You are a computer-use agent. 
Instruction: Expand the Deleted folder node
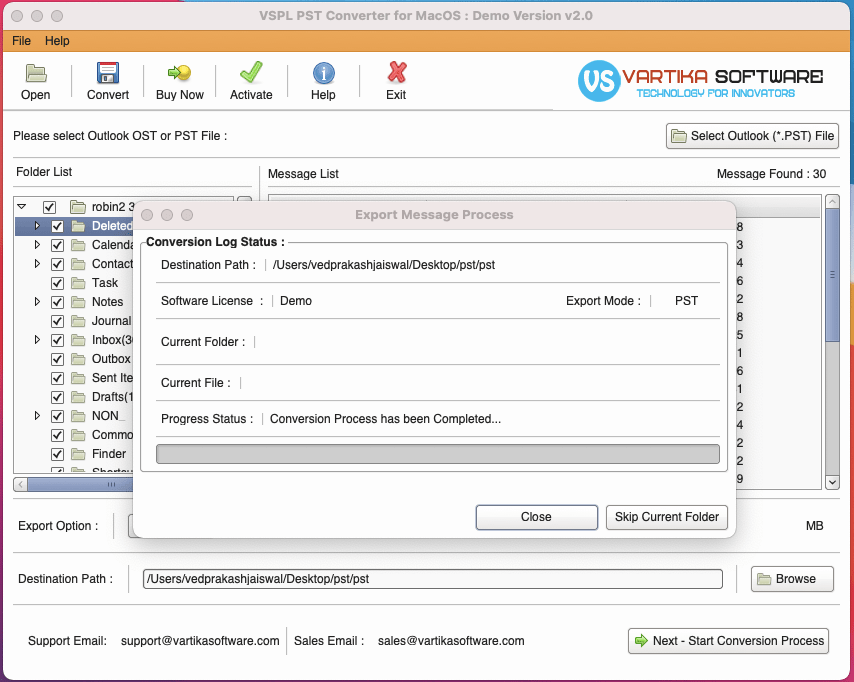tap(37, 226)
